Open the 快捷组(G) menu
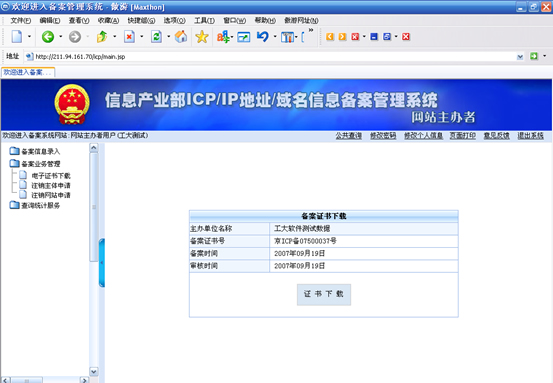Screen dimensions: 553x383 pyautogui.click(x=141, y=20)
